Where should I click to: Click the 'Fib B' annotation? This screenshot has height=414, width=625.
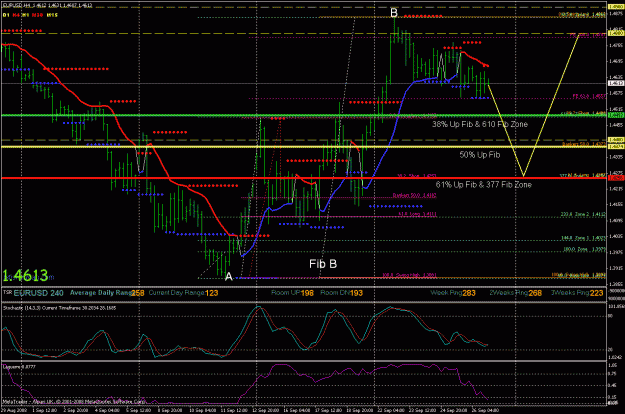[x=323, y=264]
